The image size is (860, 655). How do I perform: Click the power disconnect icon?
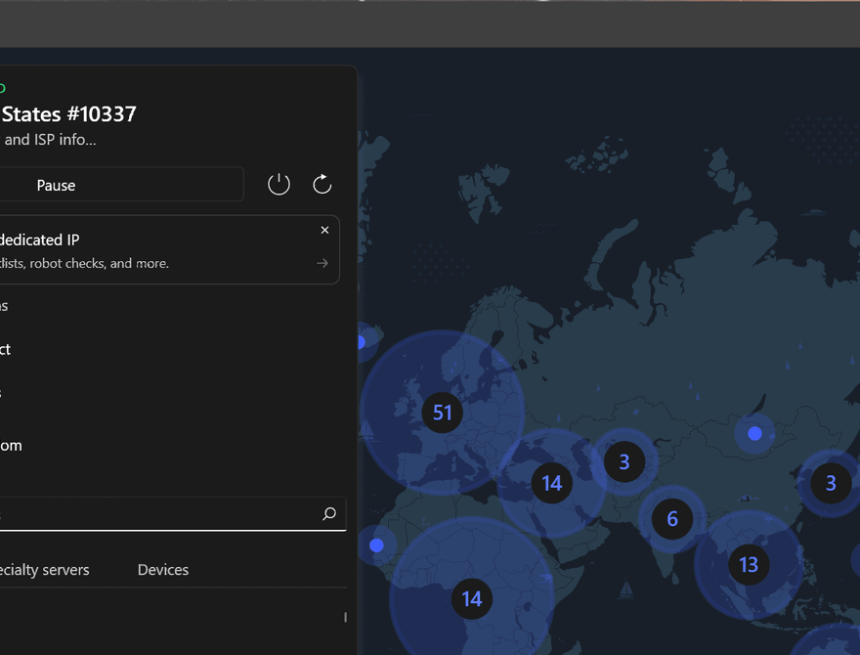tap(279, 184)
